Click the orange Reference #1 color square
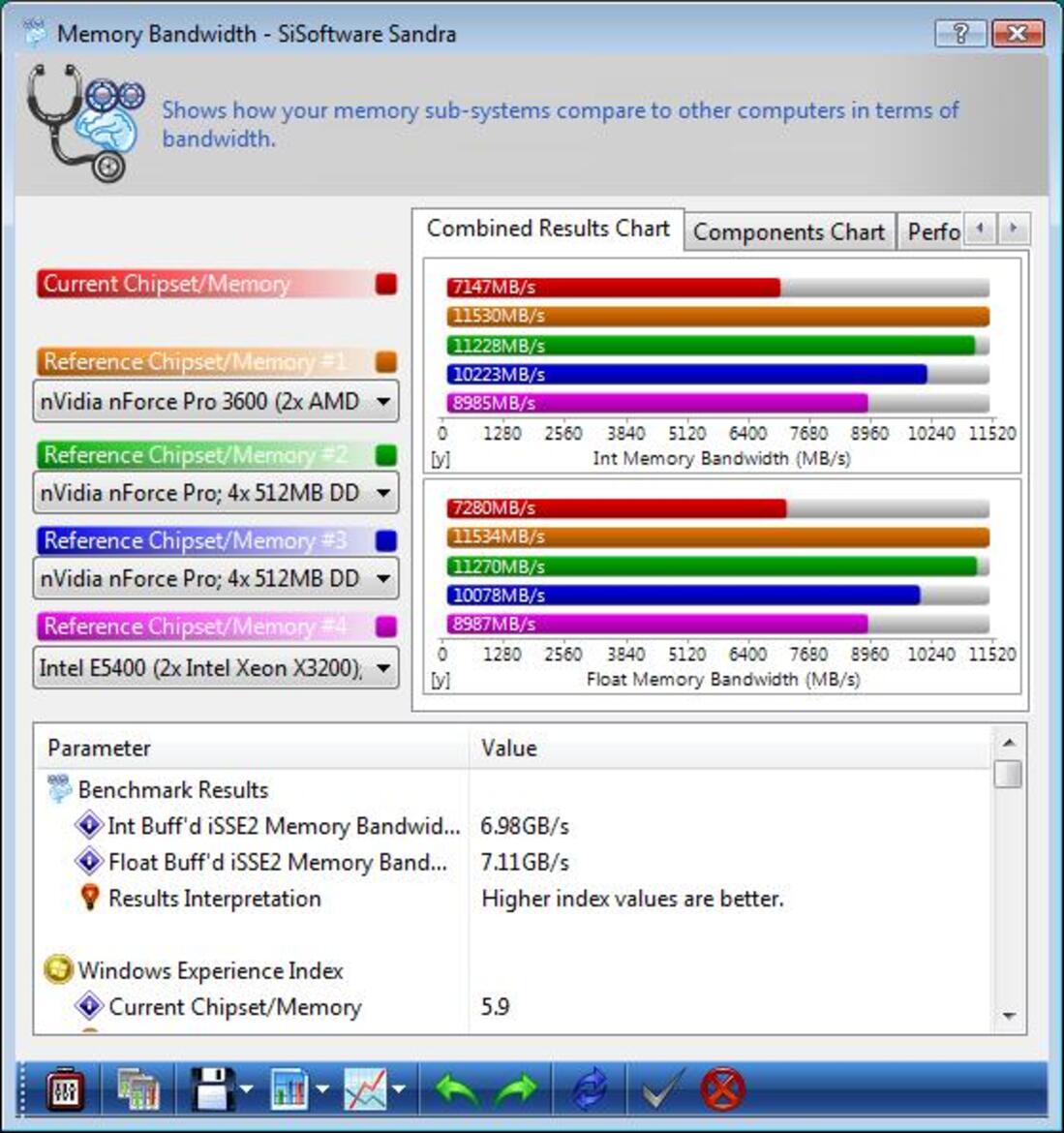The image size is (1064, 1133). (386, 362)
